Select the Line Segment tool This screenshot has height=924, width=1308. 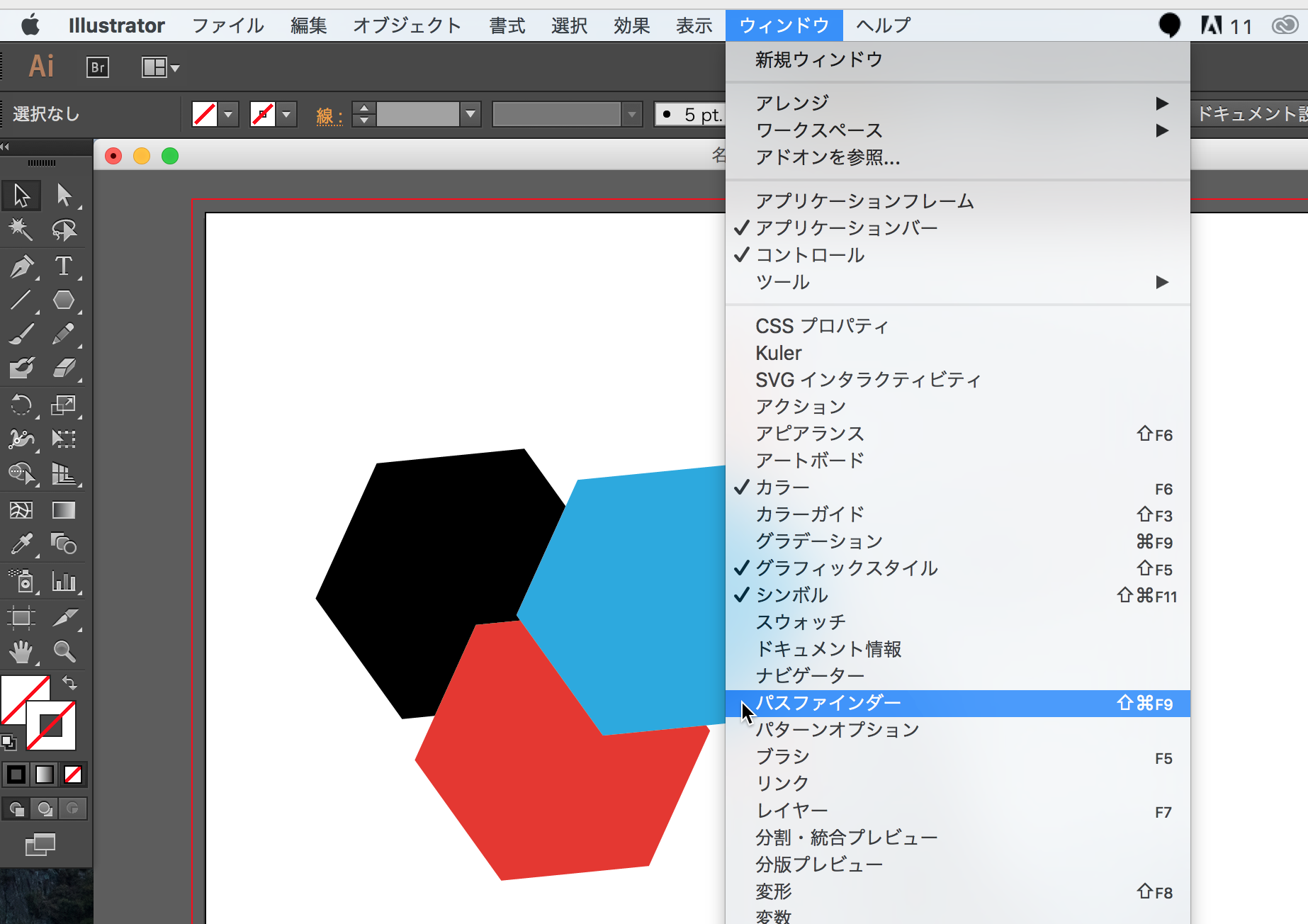(x=21, y=300)
